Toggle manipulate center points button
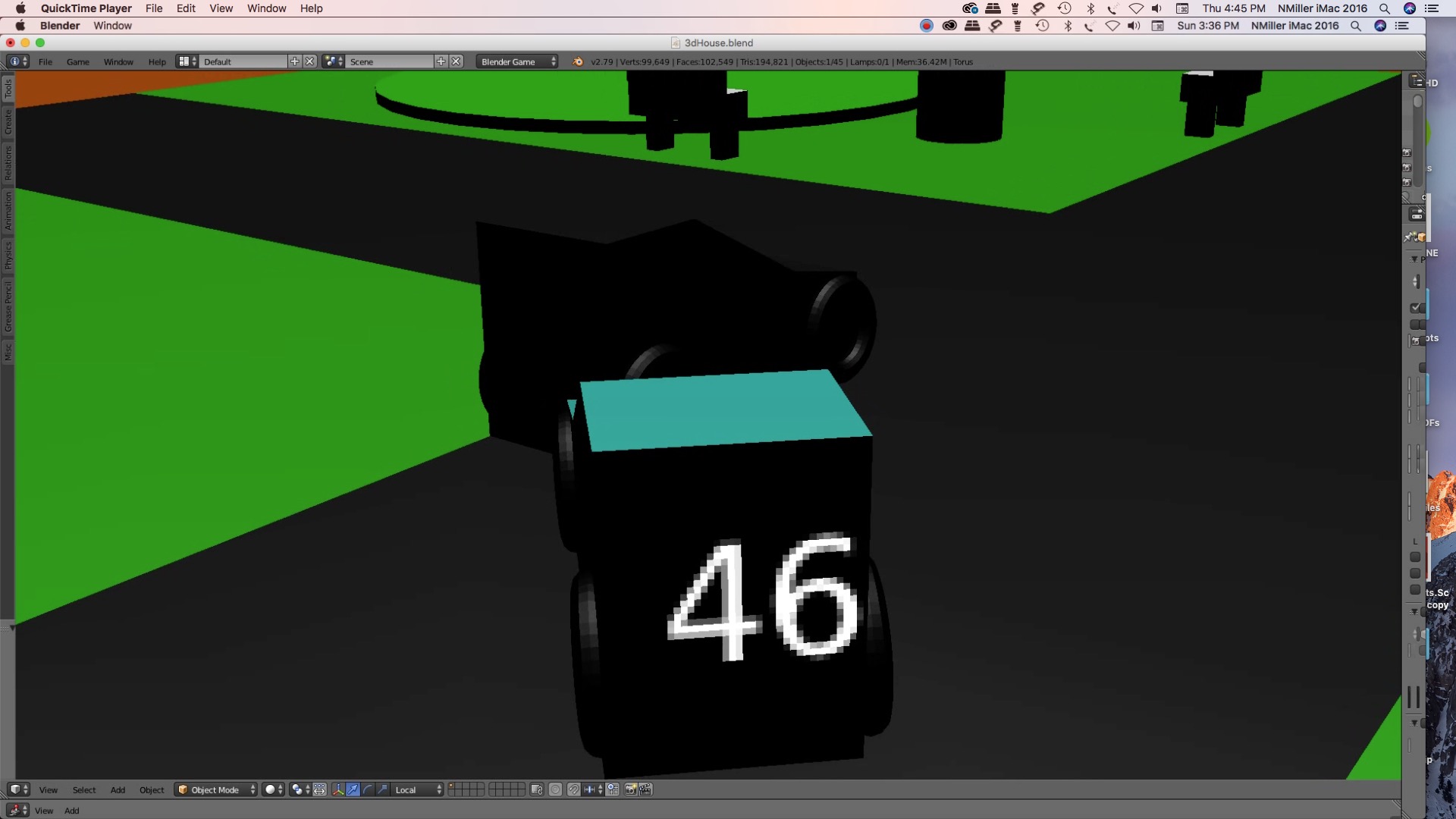Viewport: 1456px width, 819px height. pos(319,789)
